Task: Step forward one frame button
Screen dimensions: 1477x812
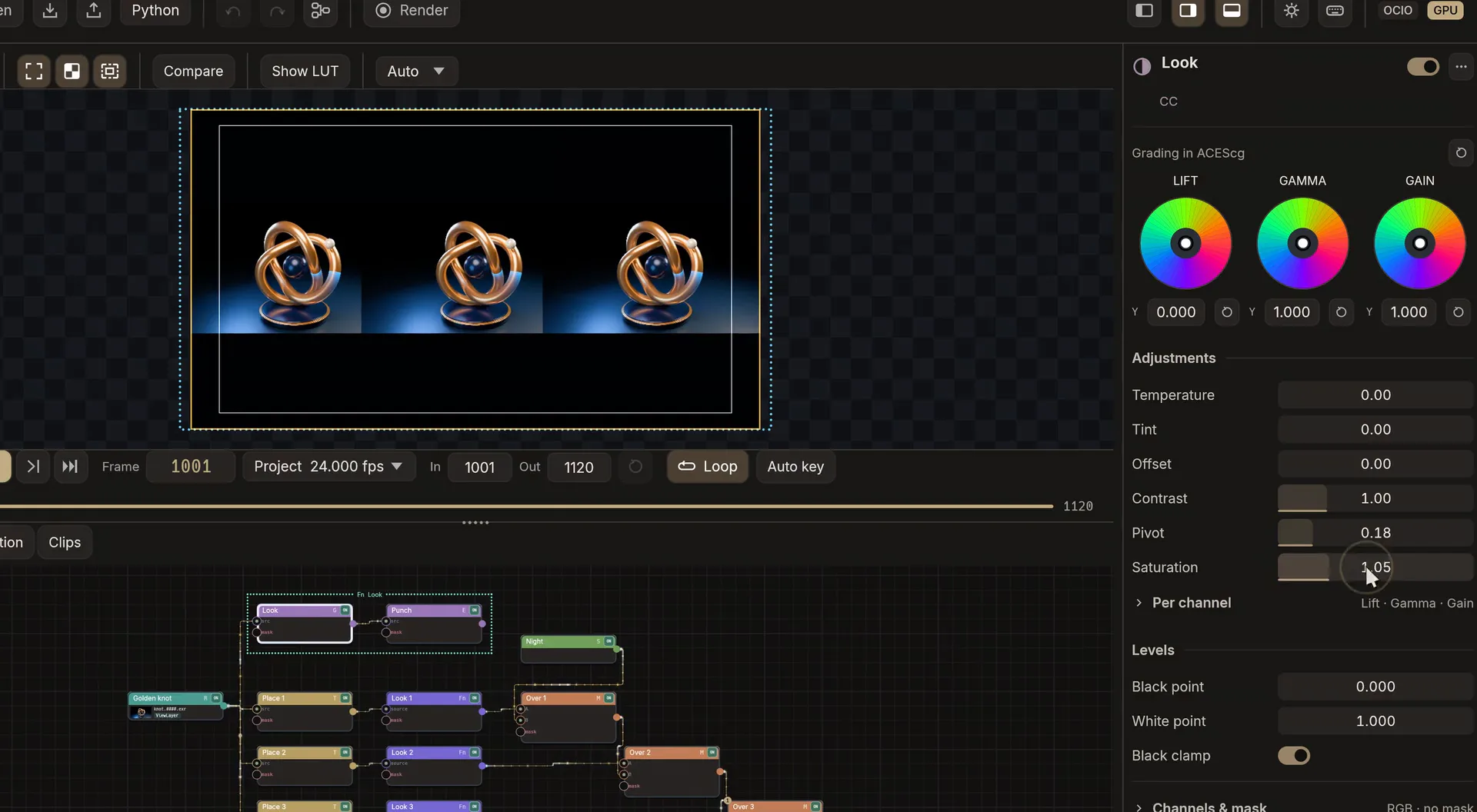Action: pos(33,467)
